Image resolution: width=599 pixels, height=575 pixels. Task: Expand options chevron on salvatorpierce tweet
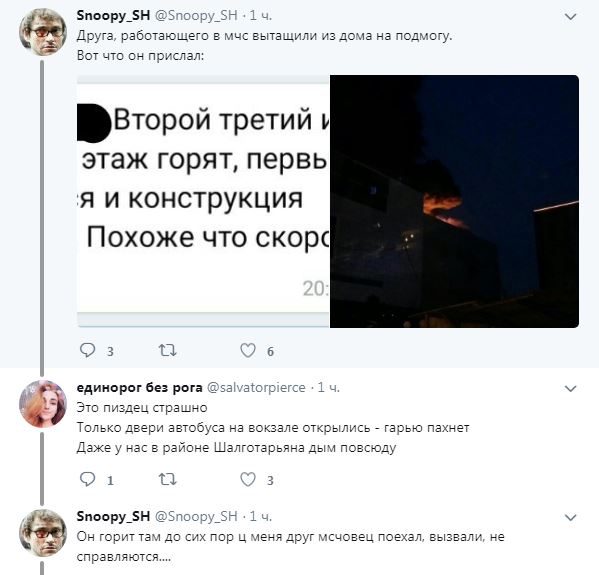click(x=570, y=389)
